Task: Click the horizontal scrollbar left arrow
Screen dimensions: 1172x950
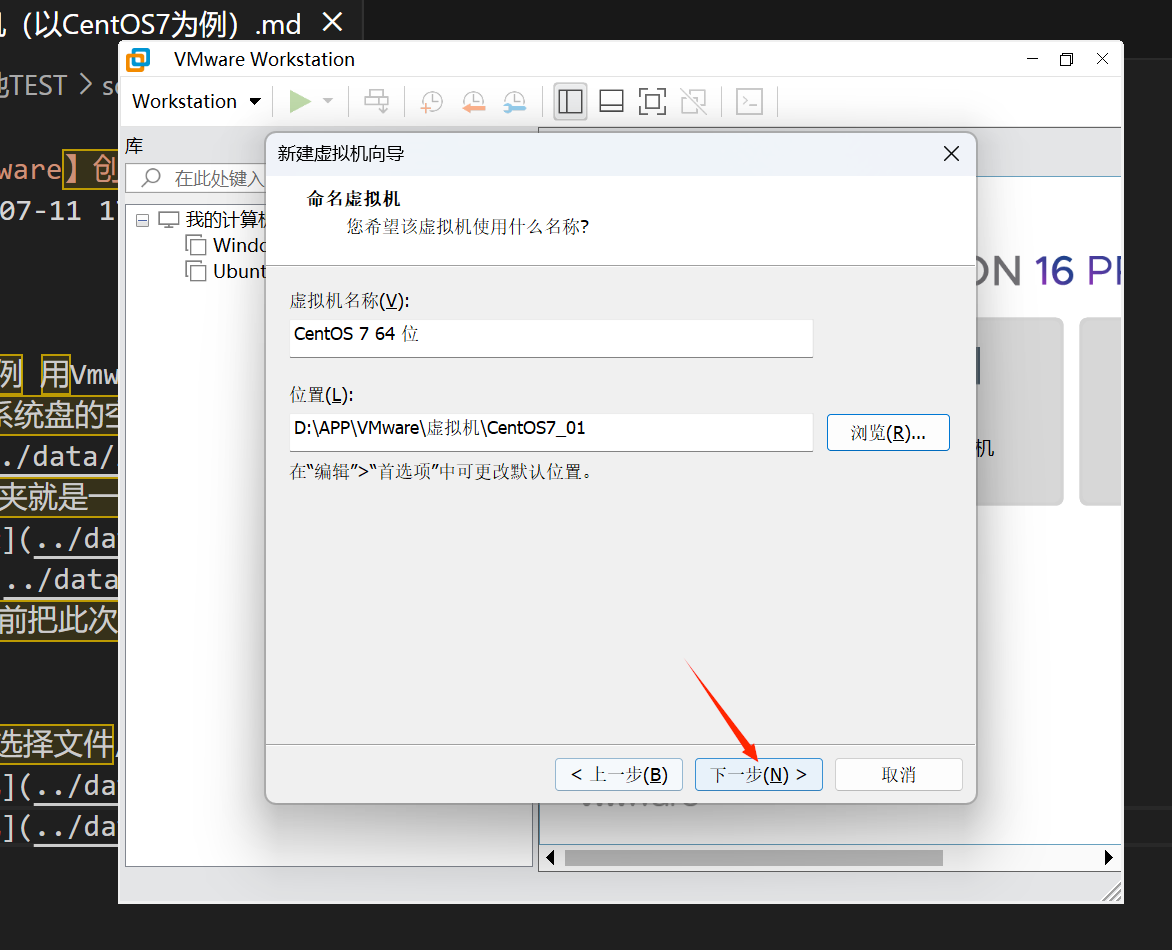Action: 551,857
